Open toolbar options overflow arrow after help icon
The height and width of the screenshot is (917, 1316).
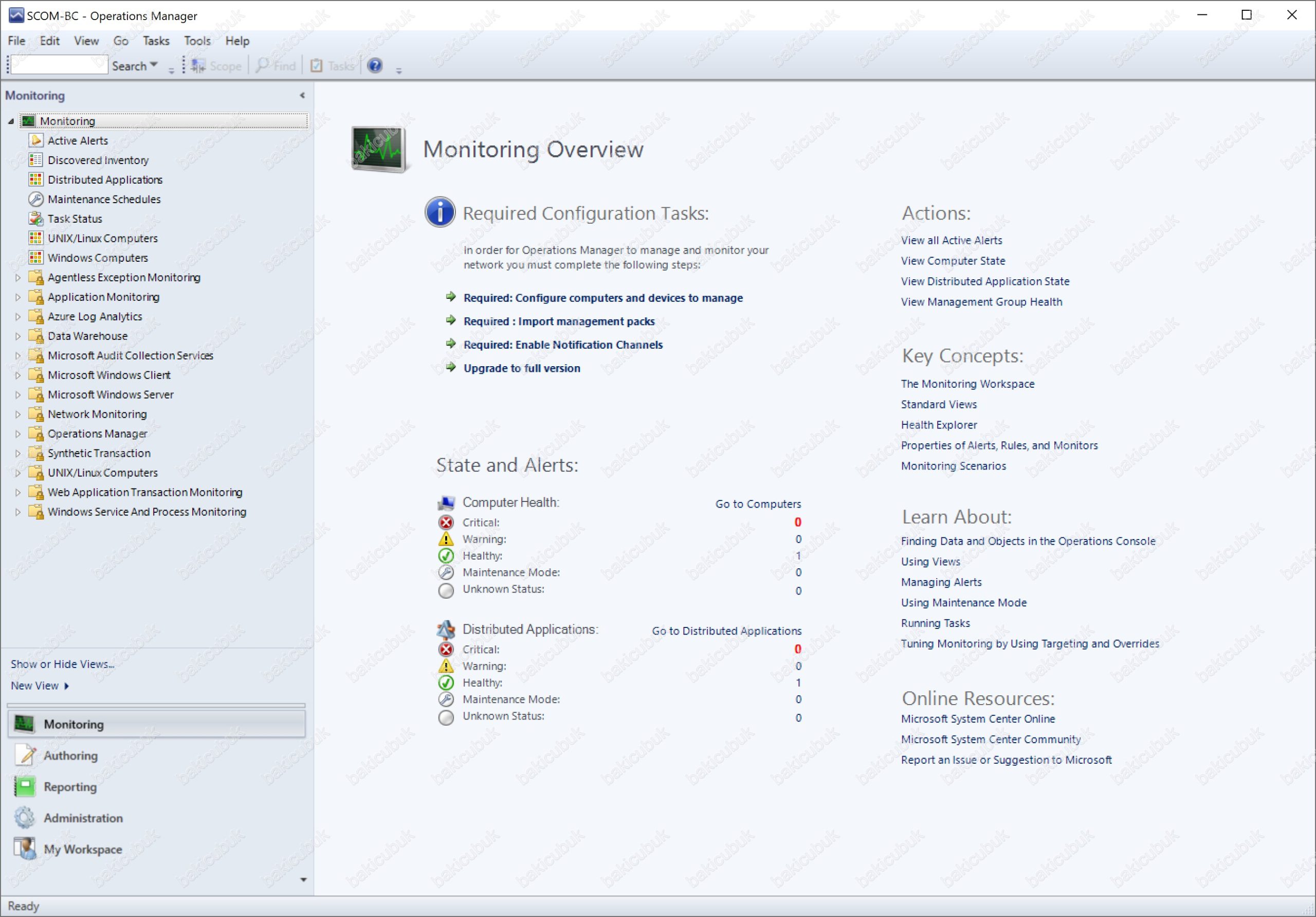coord(399,70)
